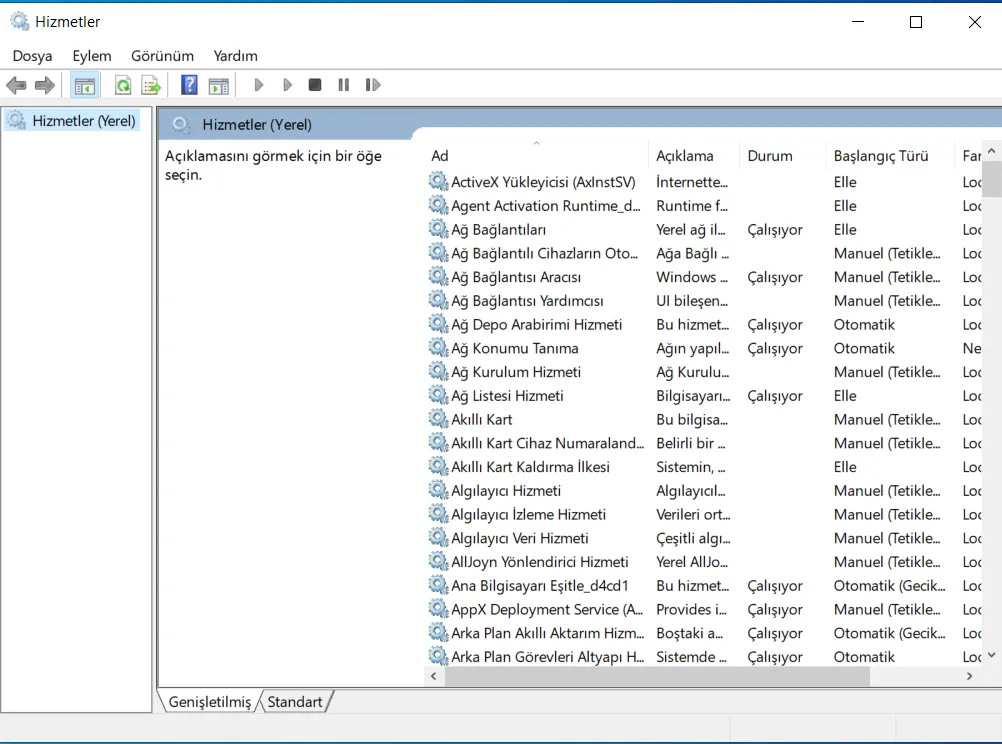The image size is (1002, 744).
Task: Click the Far... column header
Action: click(x=971, y=155)
